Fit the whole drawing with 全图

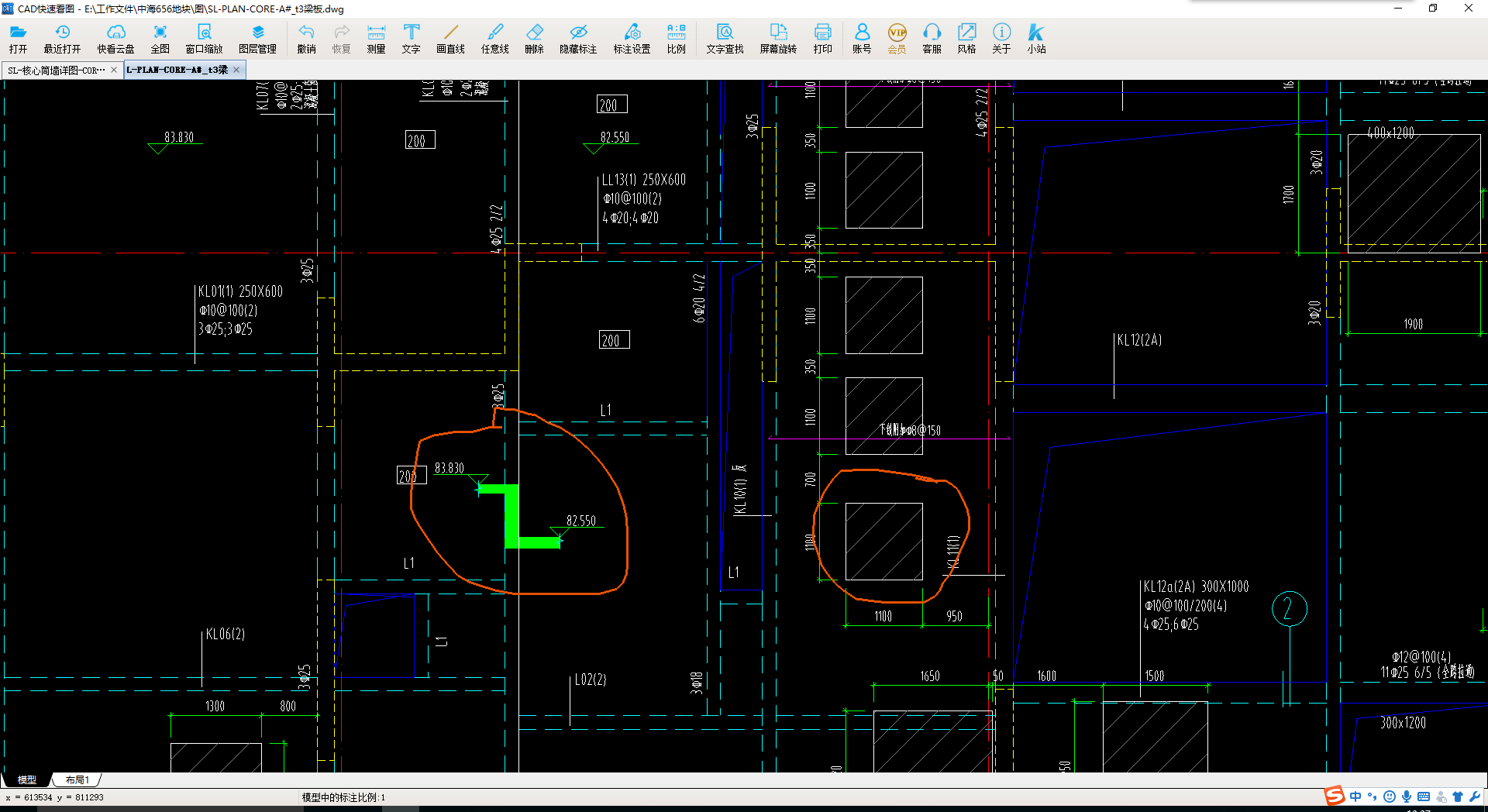click(x=160, y=38)
